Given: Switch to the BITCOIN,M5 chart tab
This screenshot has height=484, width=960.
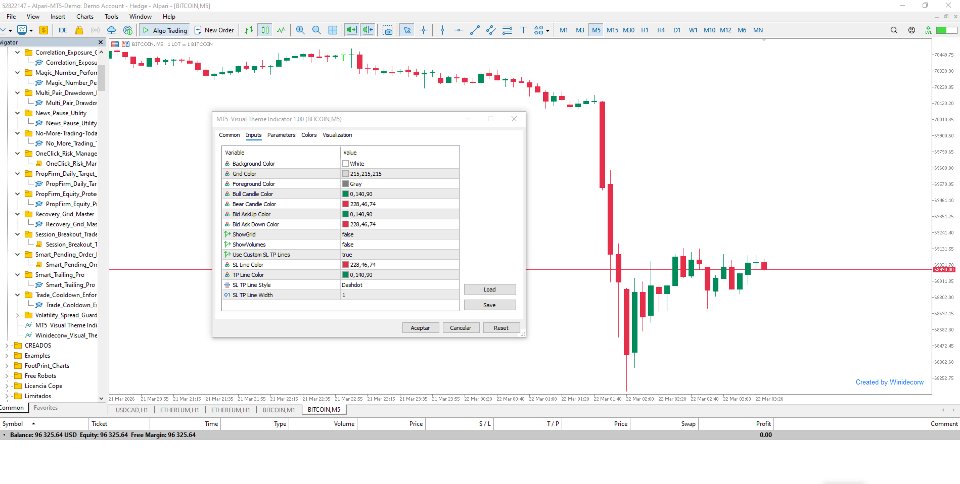Looking at the screenshot, I should pos(324,409).
